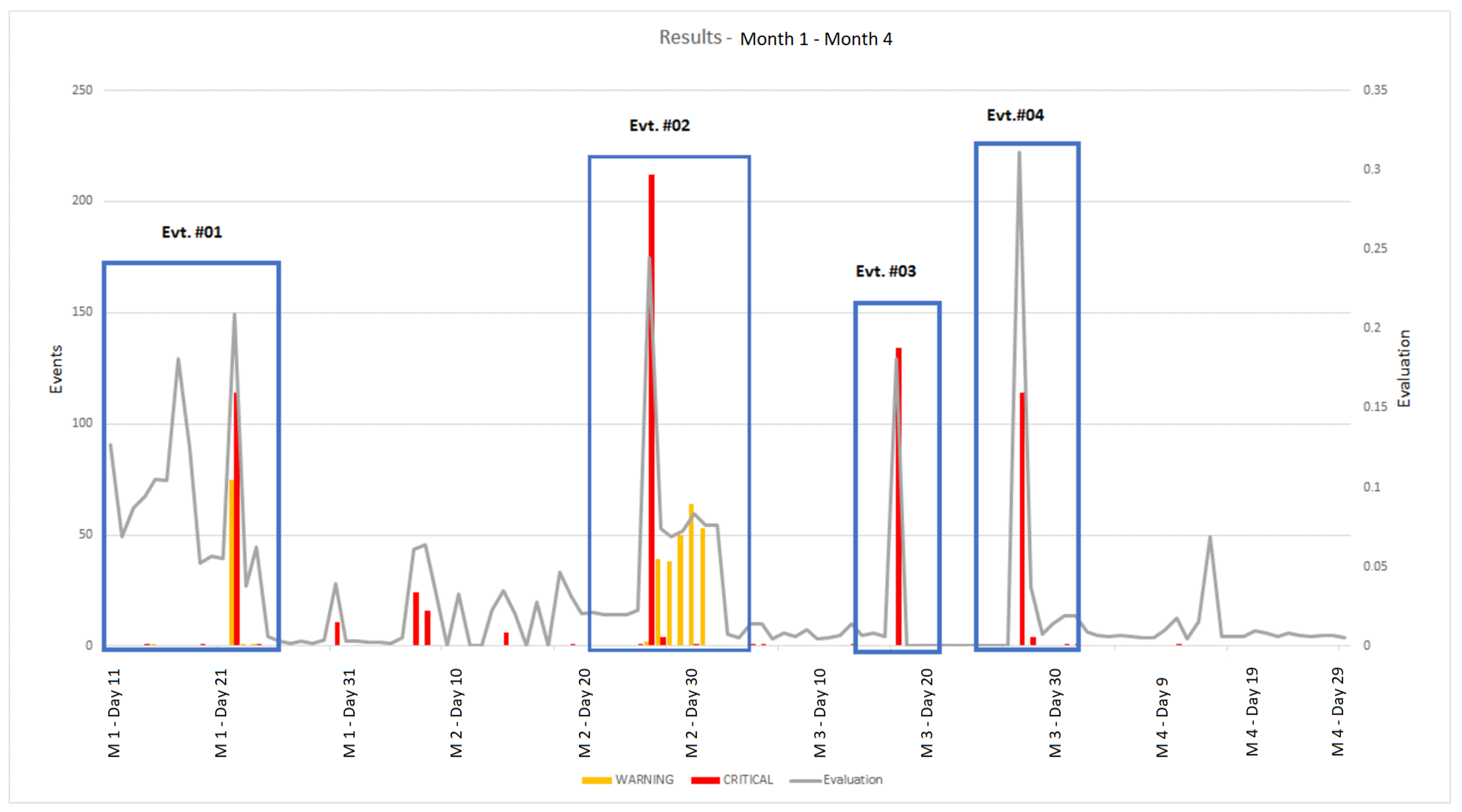Click the "0.25" Evaluation axis tick
This screenshot has height=812, width=1462.
click(1375, 248)
